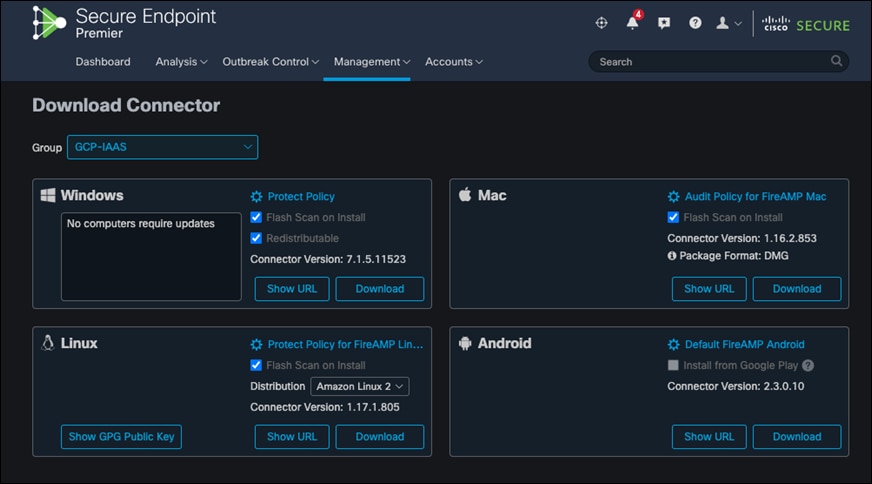872x484 pixels.
Task: Expand the Analysis menu
Action: [181, 62]
